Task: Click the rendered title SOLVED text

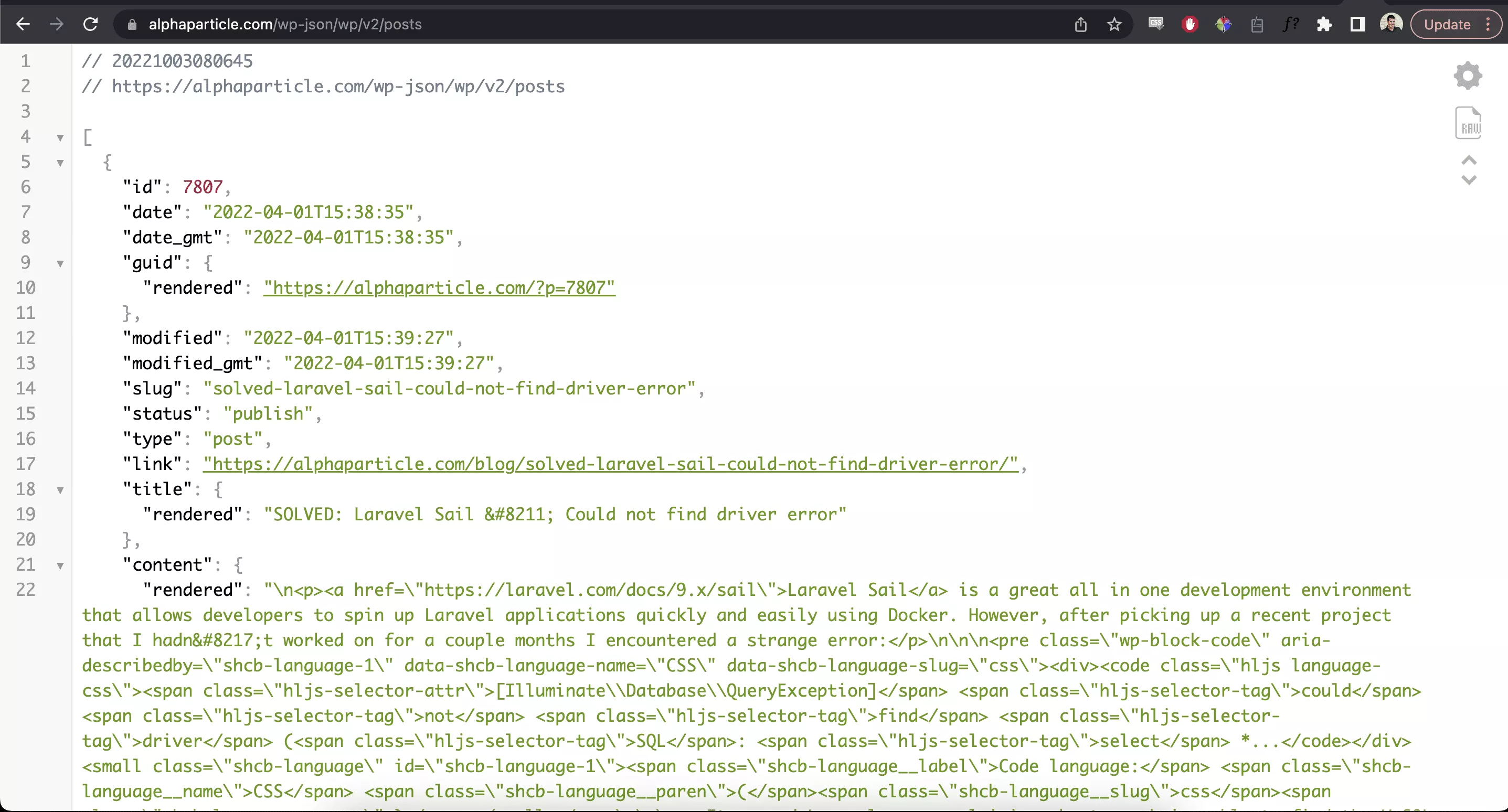Action: [x=555, y=514]
